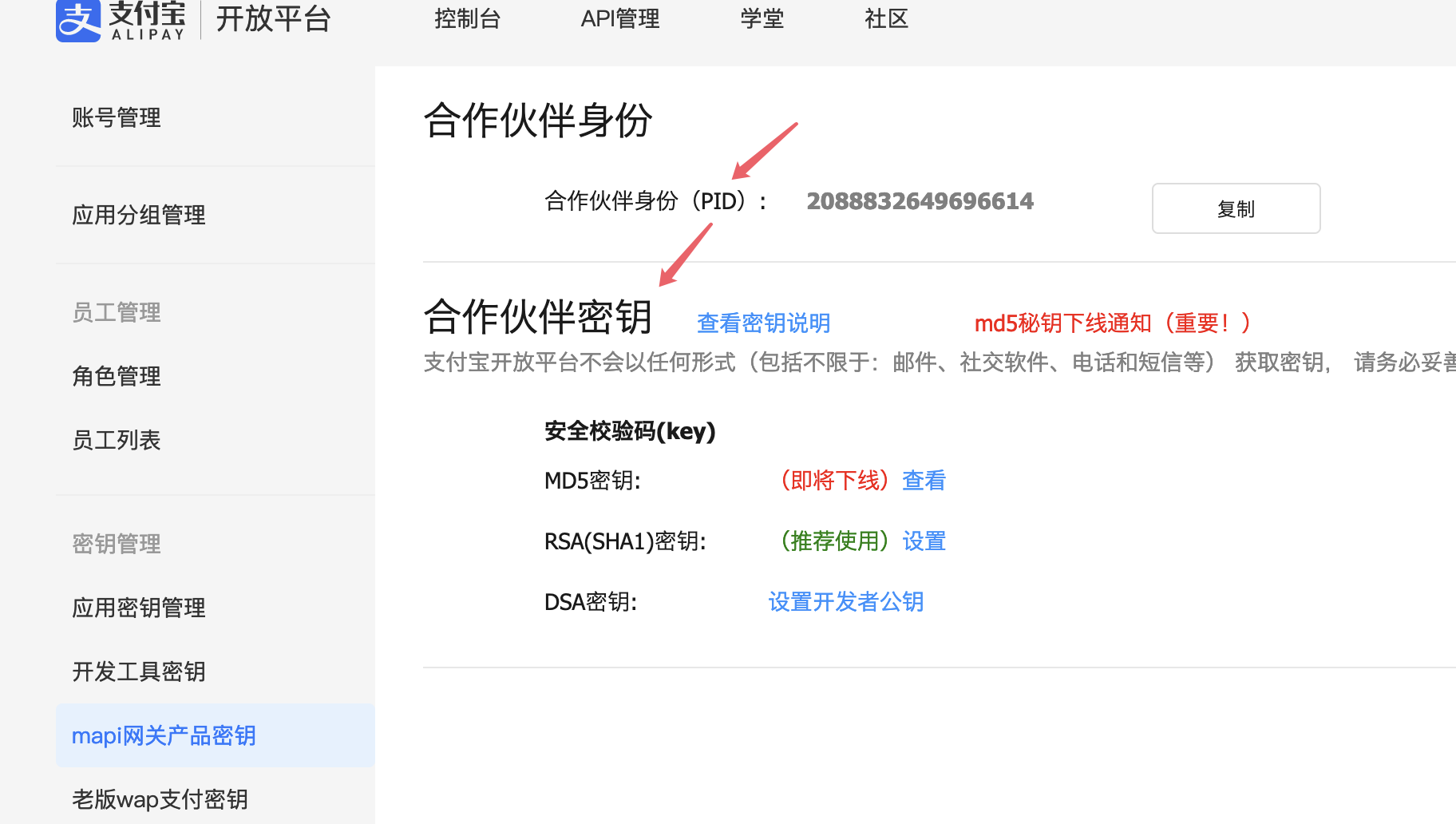Open 应用密钥管理 in the sidebar
Viewport: 1456px width, 824px height.
(x=139, y=608)
